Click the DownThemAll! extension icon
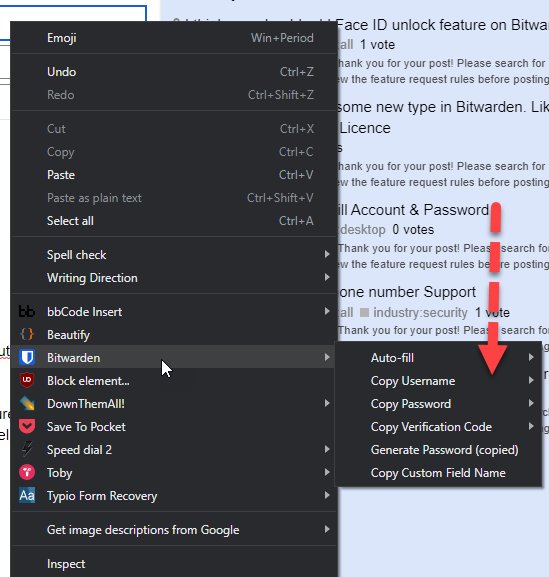549x577 pixels. click(x=27, y=403)
